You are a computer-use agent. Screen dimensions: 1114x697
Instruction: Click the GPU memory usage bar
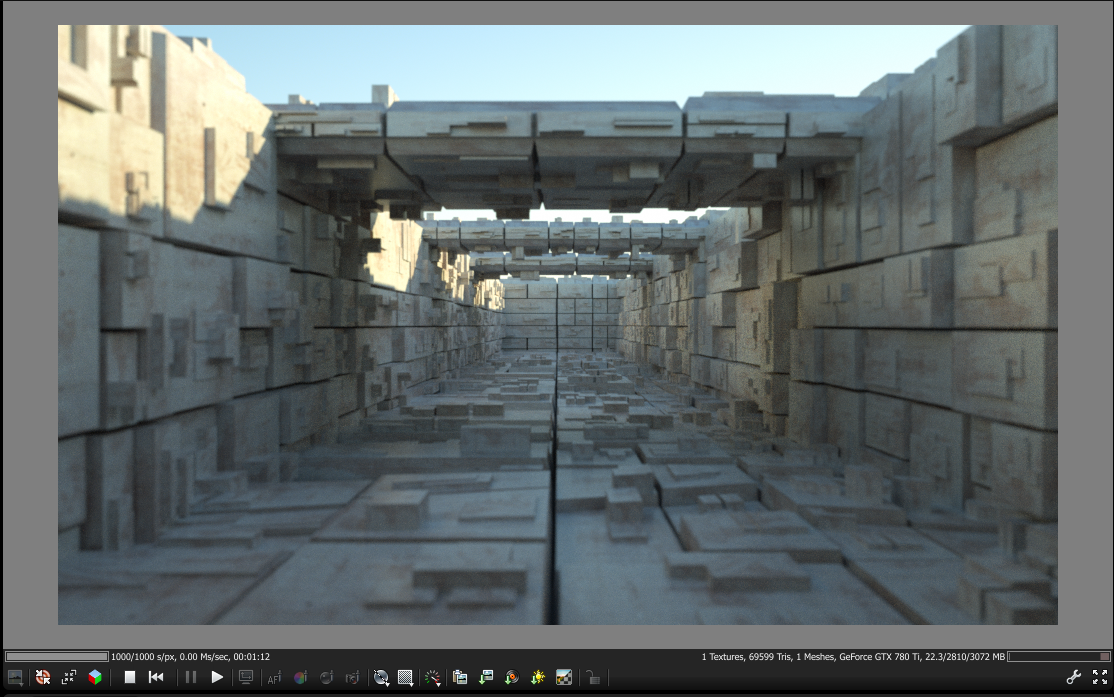pos(1059,657)
